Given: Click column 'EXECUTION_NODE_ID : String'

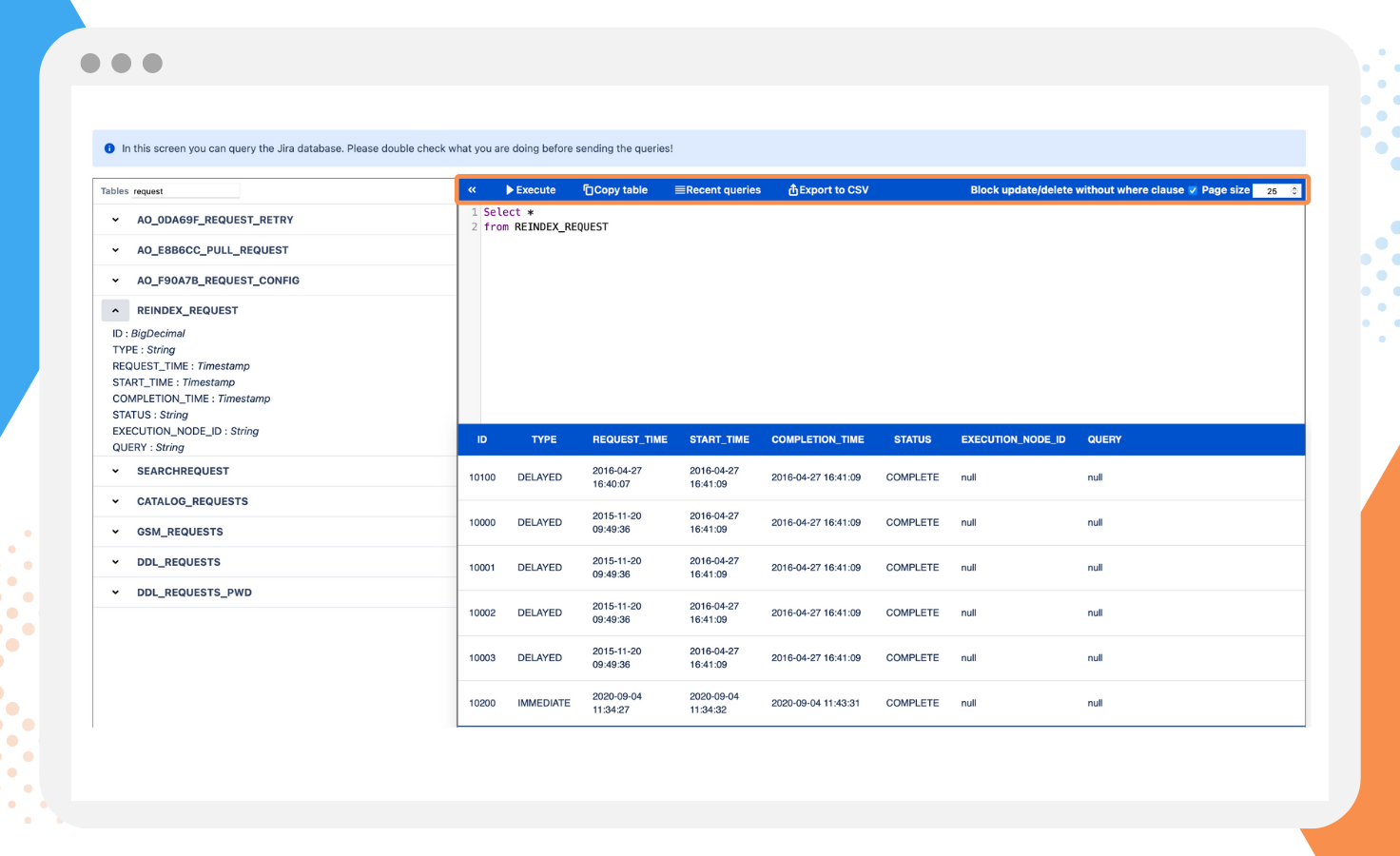Looking at the screenshot, I should [x=185, y=431].
